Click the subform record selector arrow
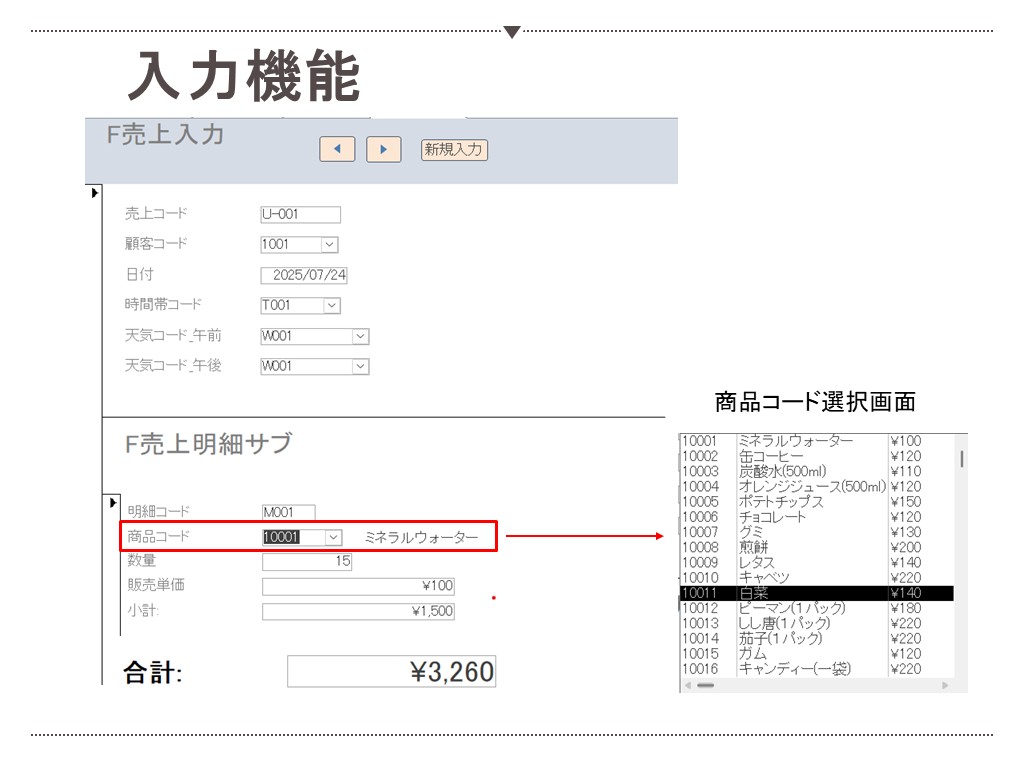 tap(113, 502)
